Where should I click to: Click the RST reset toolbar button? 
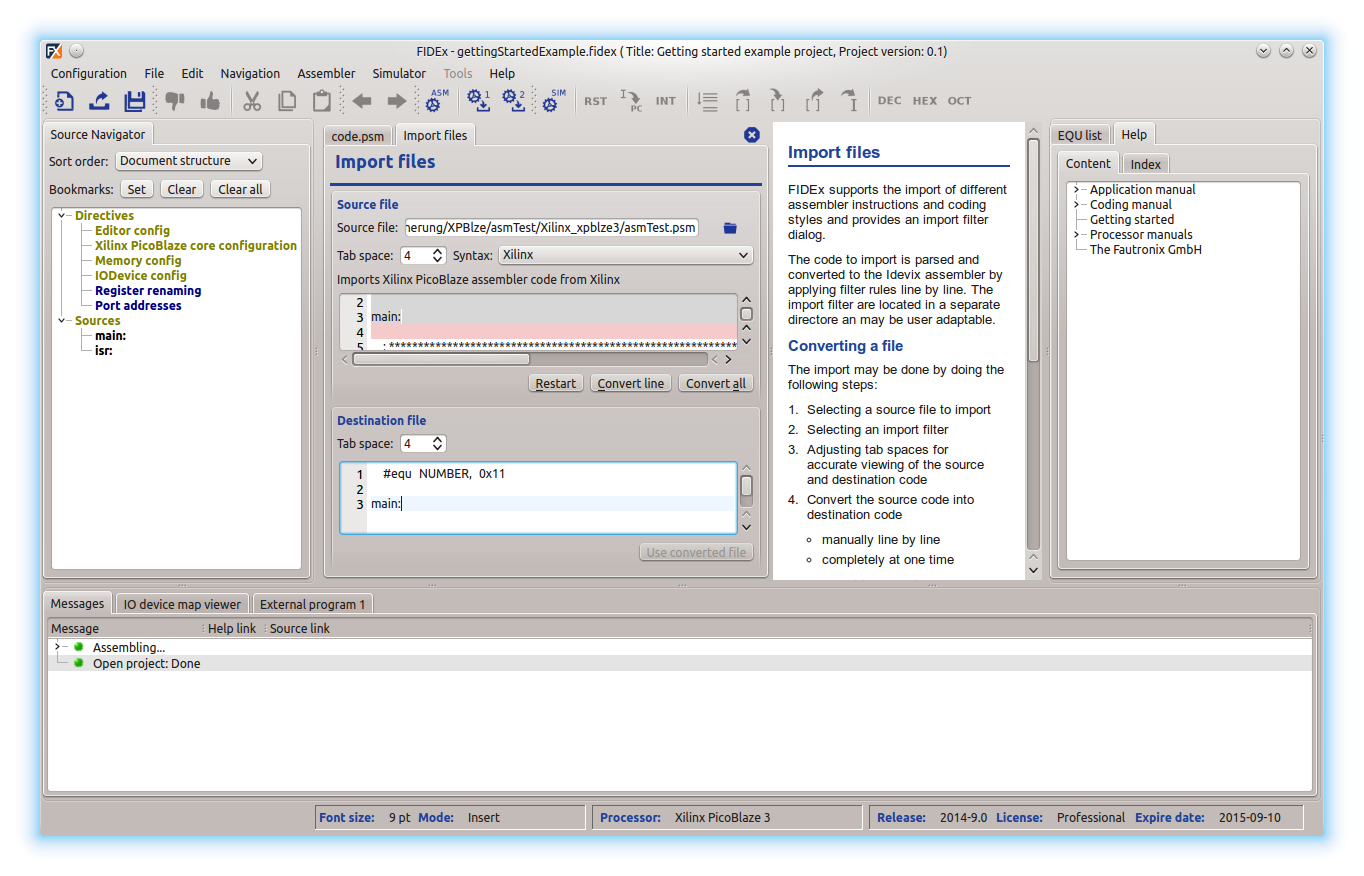click(595, 101)
